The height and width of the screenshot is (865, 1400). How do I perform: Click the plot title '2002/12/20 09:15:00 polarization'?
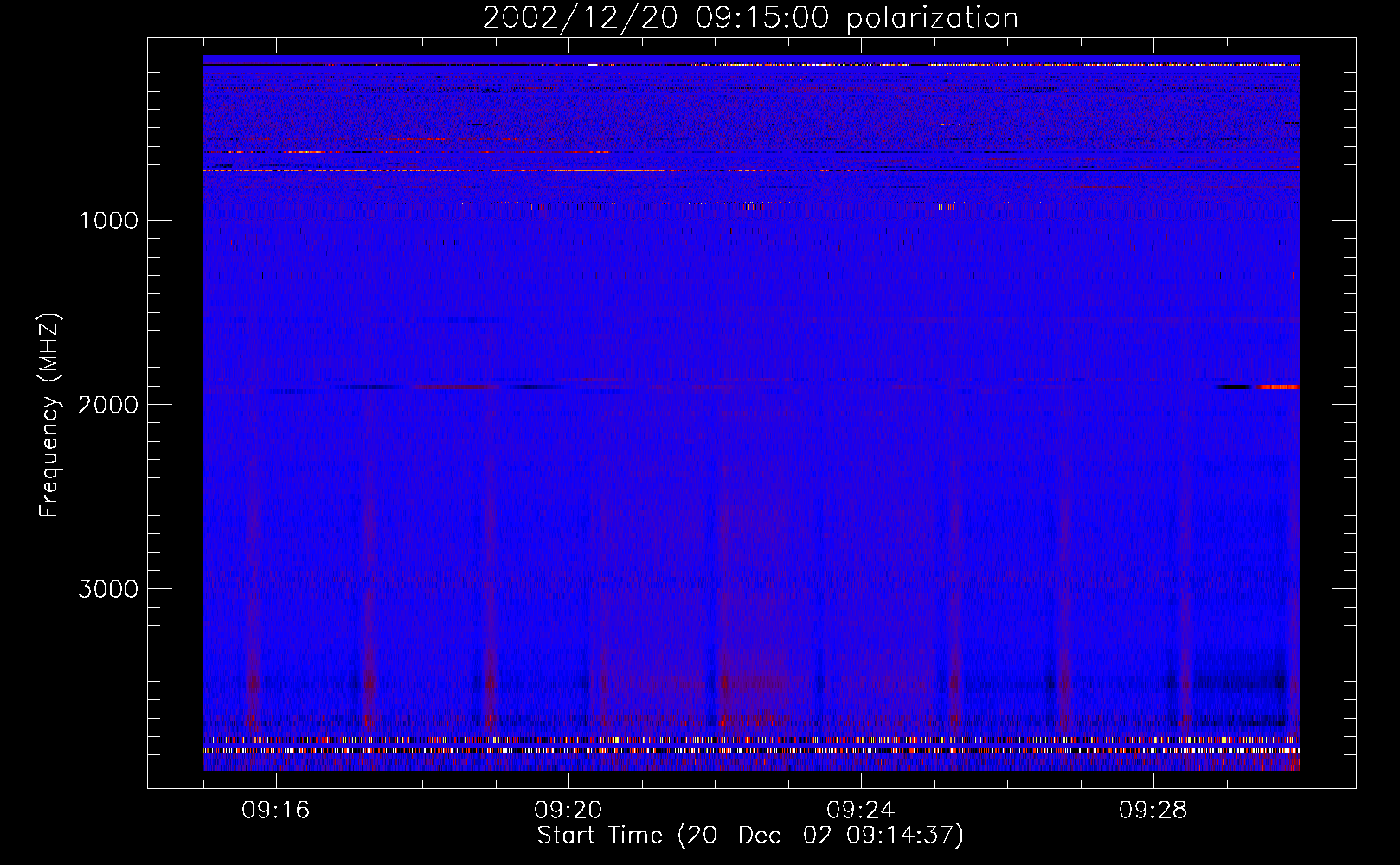pyautogui.click(x=750, y=18)
